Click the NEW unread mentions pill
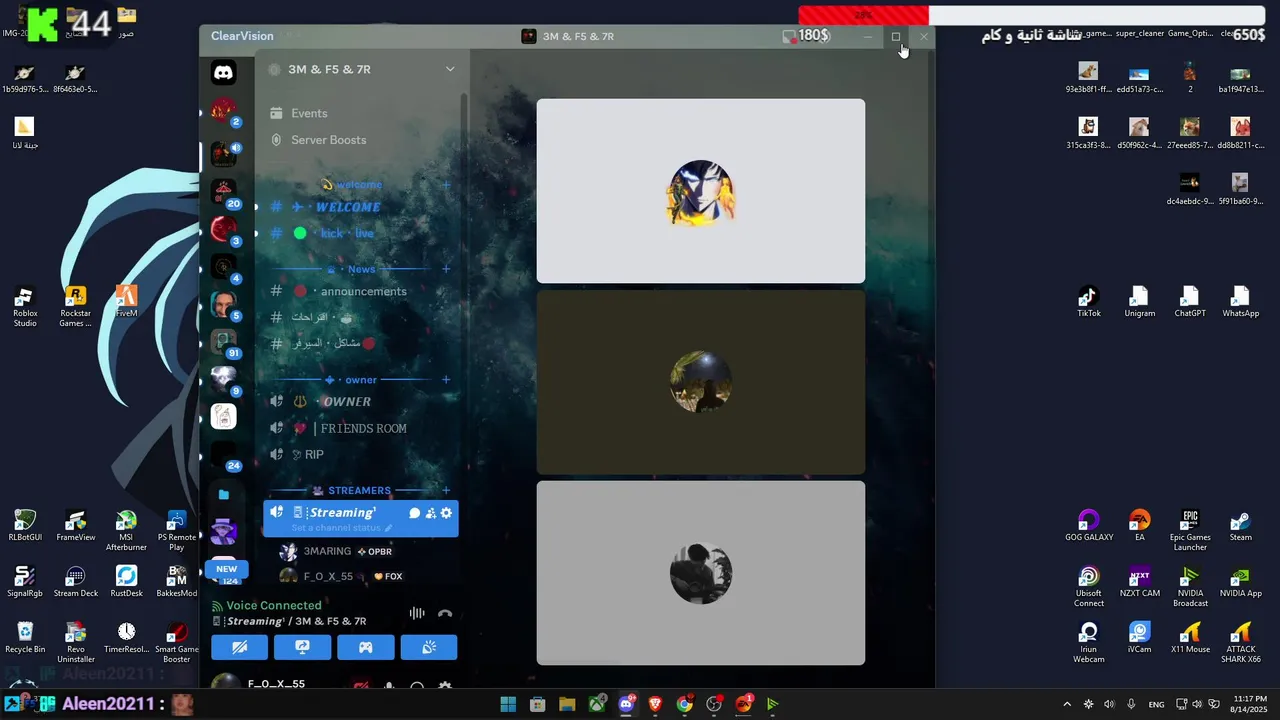The image size is (1280, 720). [227, 569]
